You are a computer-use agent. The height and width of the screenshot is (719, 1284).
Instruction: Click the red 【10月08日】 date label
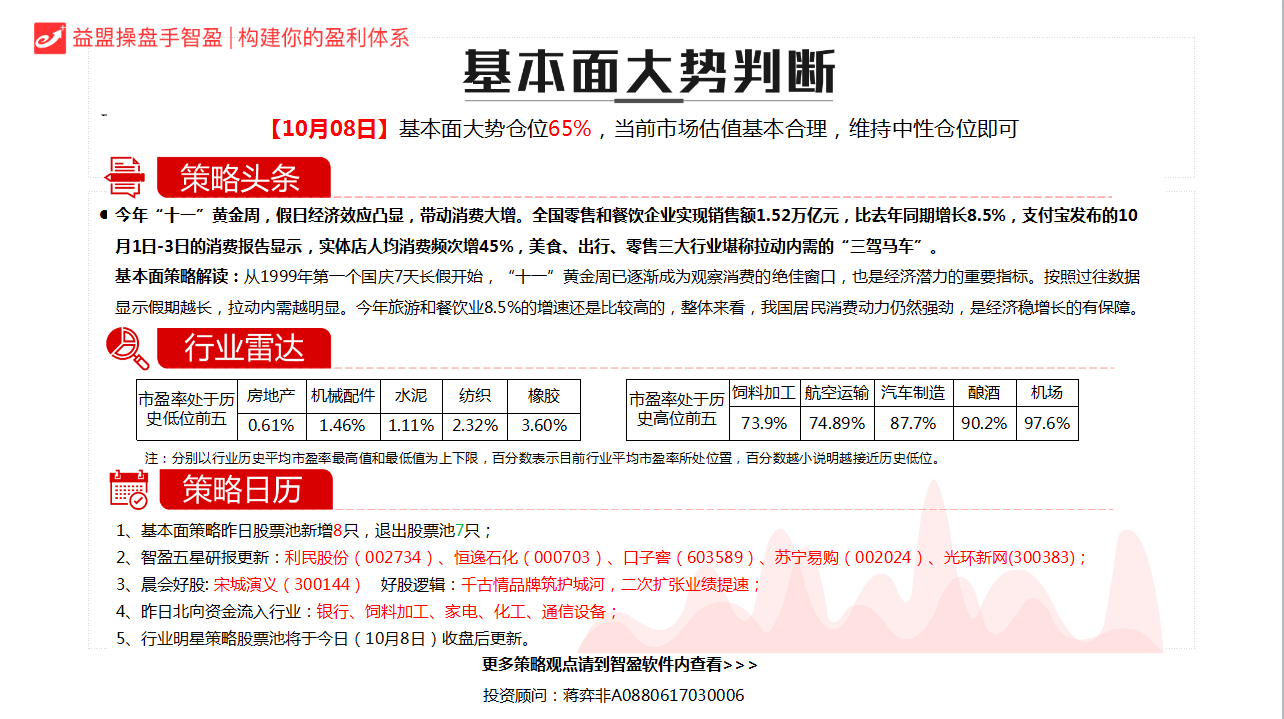click(328, 129)
